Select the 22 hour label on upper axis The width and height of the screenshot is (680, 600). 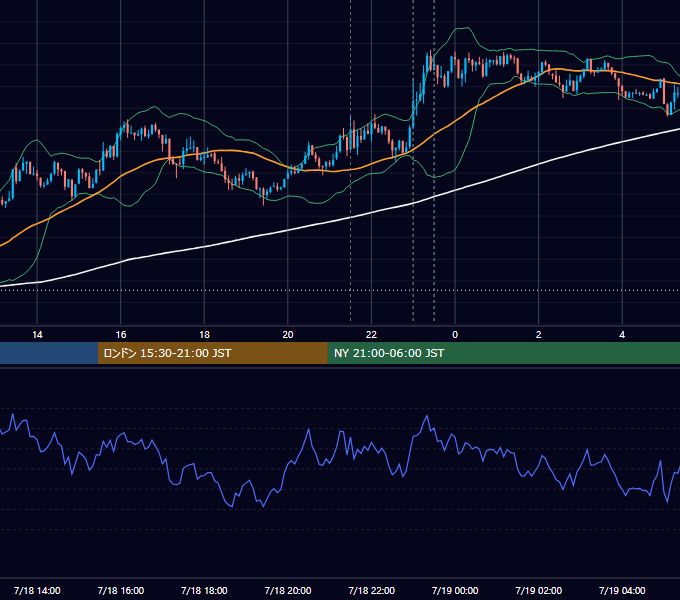371,335
